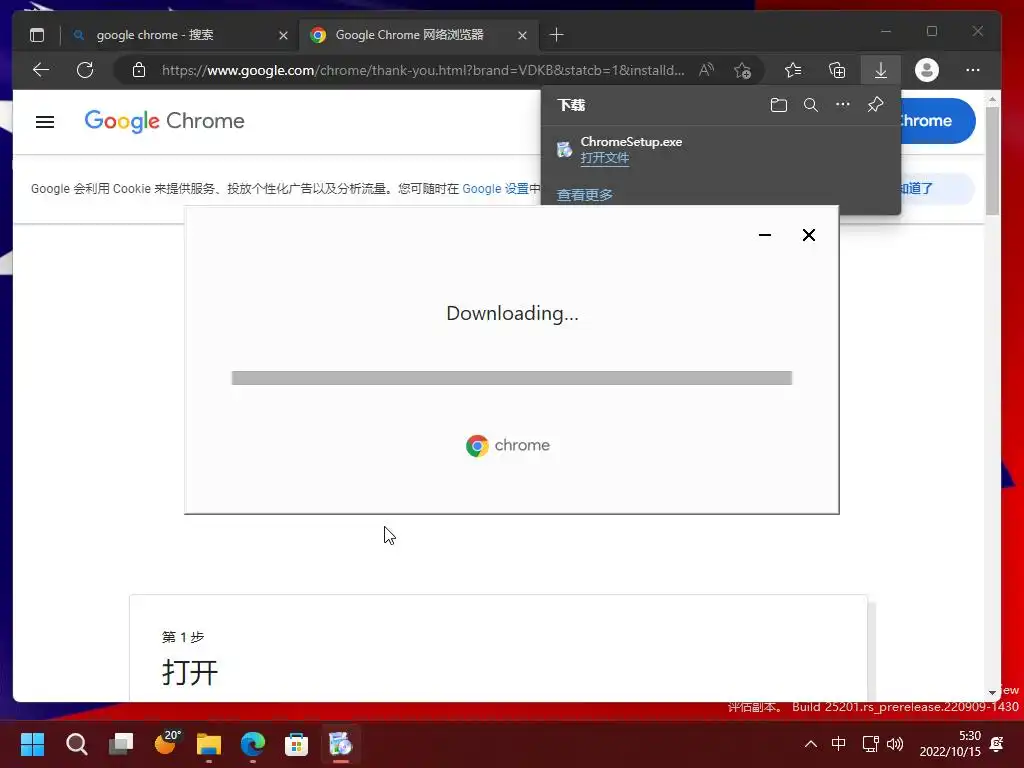The height and width of the screenshot is (768, 1024).
Task: Toggle the Downloads toolbar button
Action: 880,70
